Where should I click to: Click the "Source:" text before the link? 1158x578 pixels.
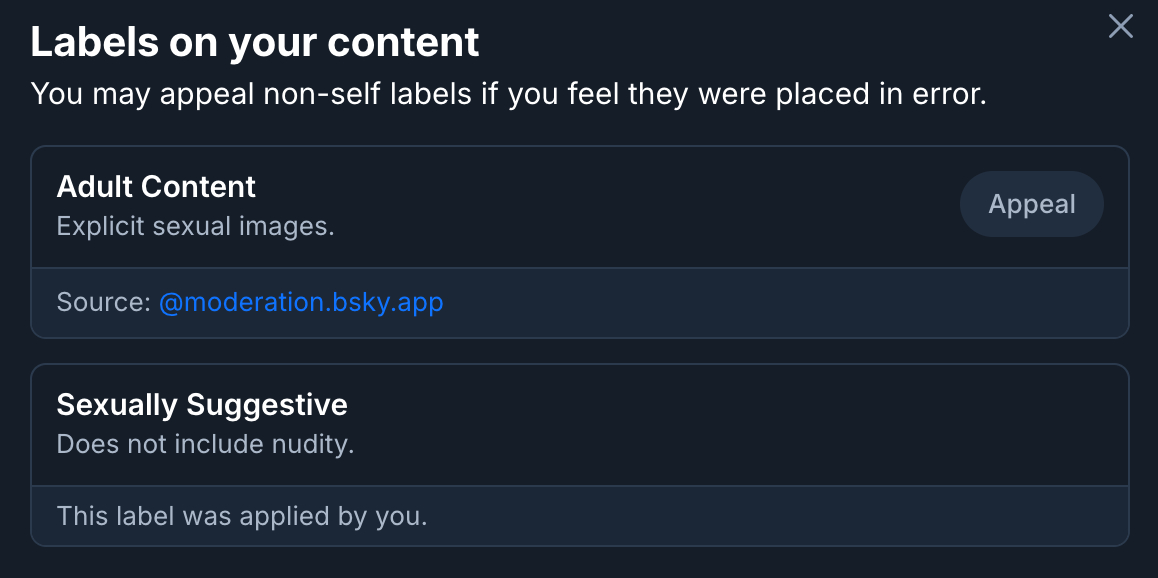[103, 302]
